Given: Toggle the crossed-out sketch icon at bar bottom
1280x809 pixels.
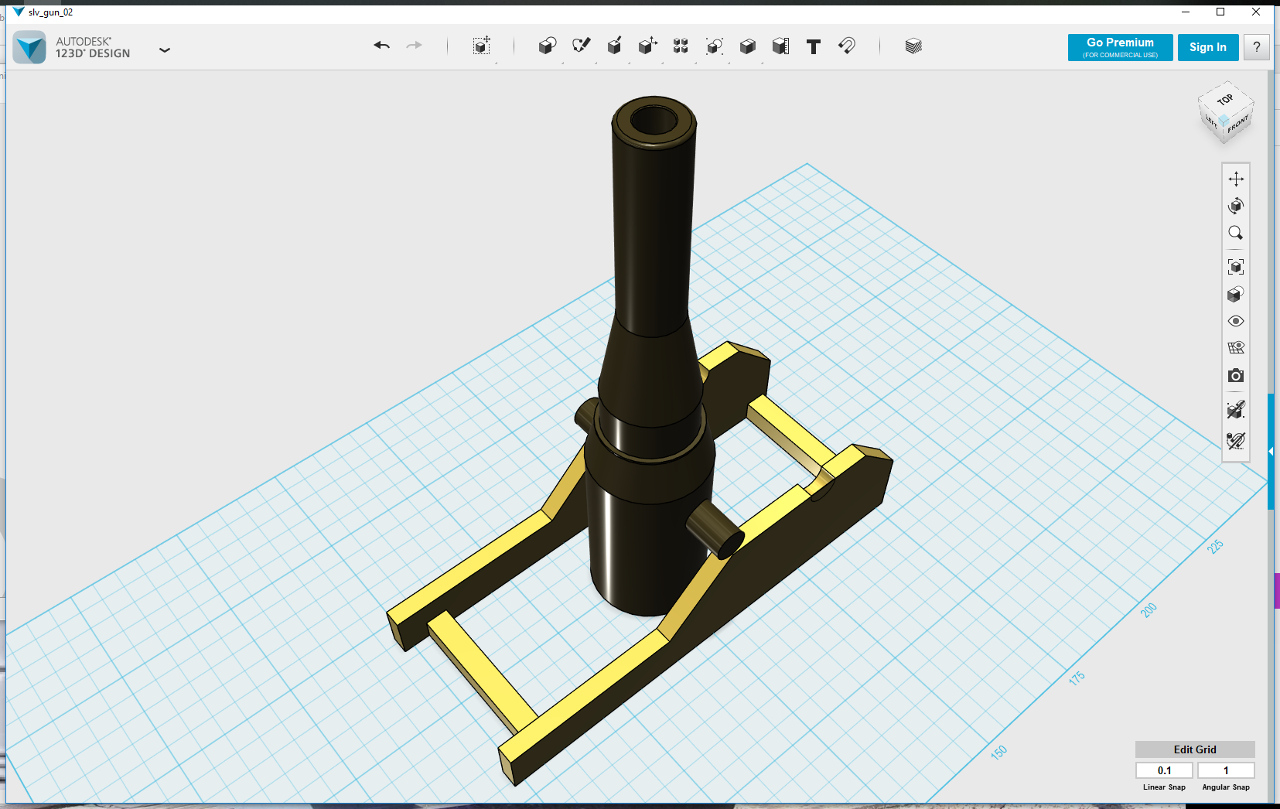Looking at the screenshot, I should pos(1236,439).
